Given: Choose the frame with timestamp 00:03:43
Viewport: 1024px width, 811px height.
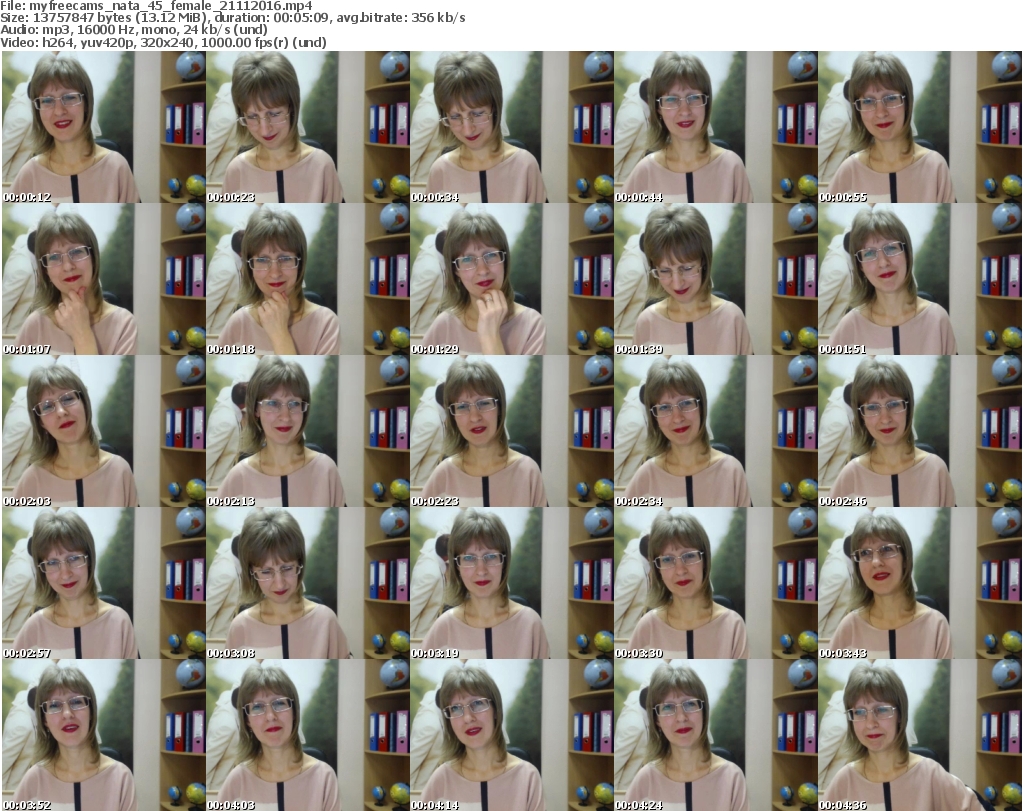Looking at the screenshot, I should click(x=920, y=583).
